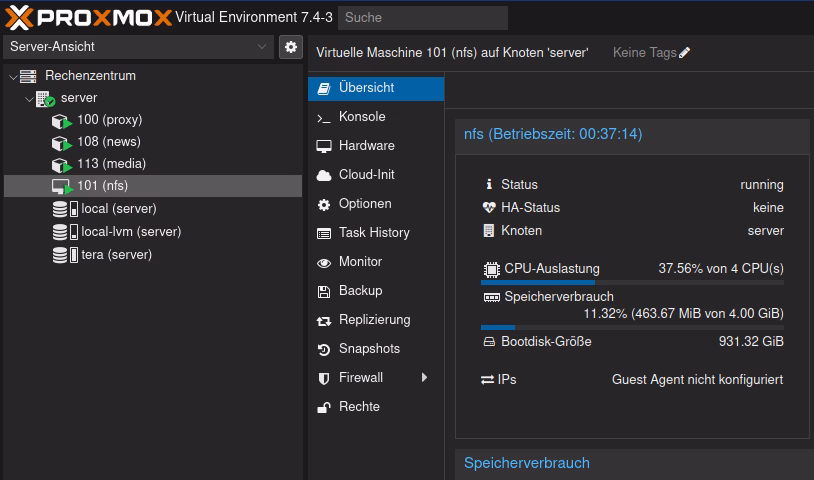Click the Keine Tags label
The width and height of the screenshot is (814, 480).
coord(644,52)
